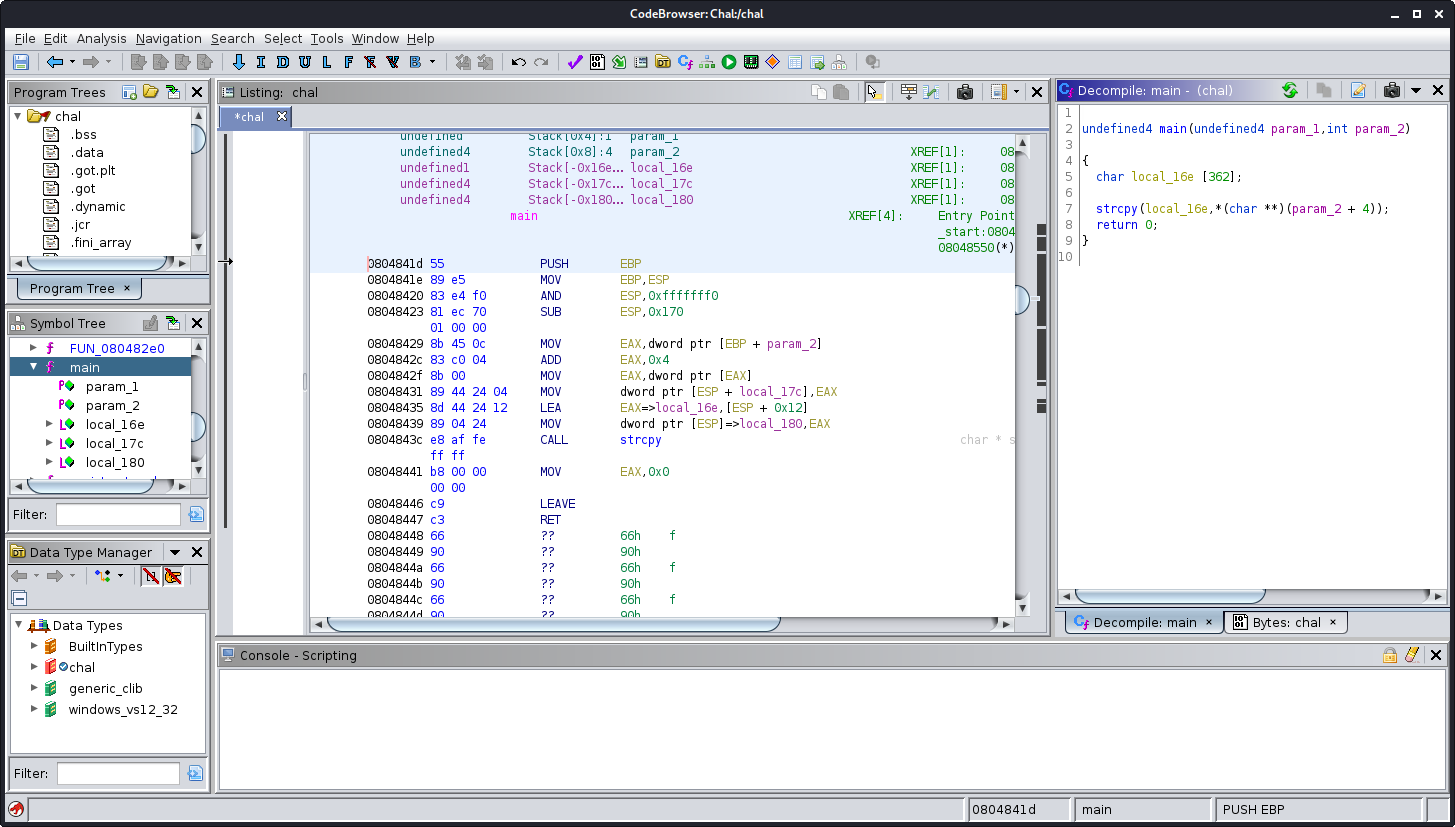Expand the BuiltInTypes data type node
Screen dimensions: 1455x827
pyautogui.click(x=34, y=646)
